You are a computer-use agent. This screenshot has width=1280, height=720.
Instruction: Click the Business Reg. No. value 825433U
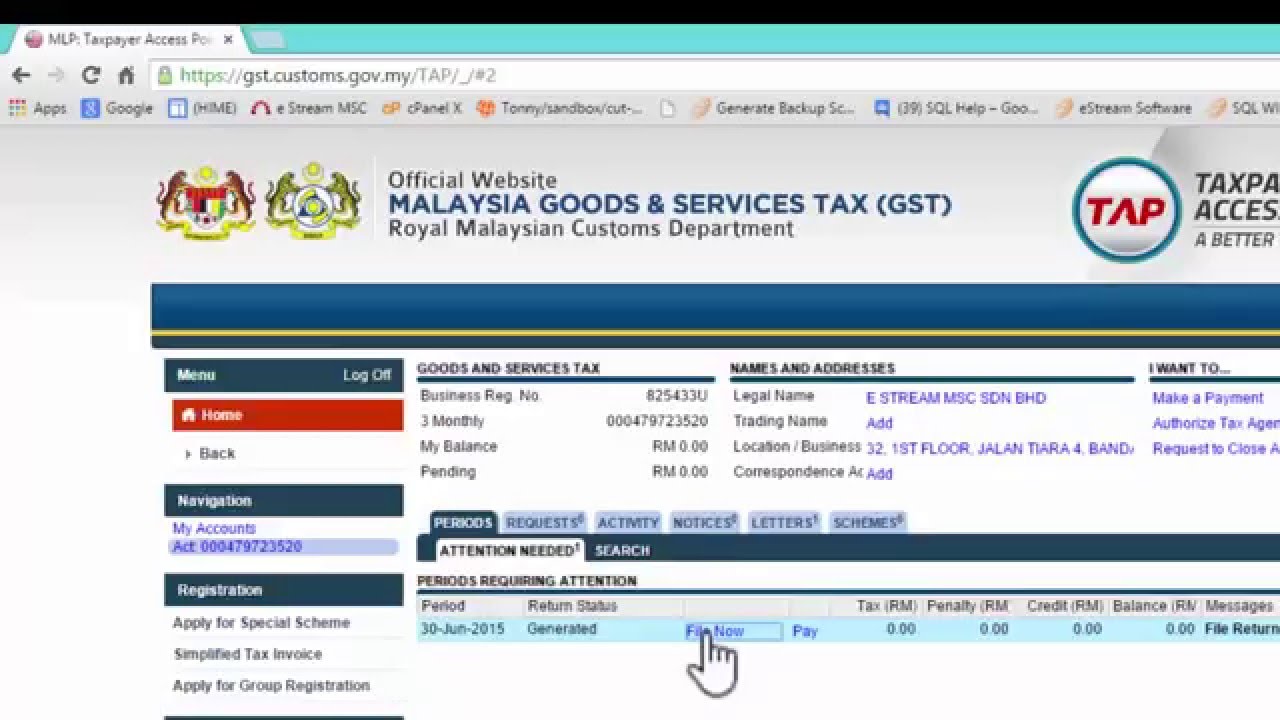click(x=677, y=396)
